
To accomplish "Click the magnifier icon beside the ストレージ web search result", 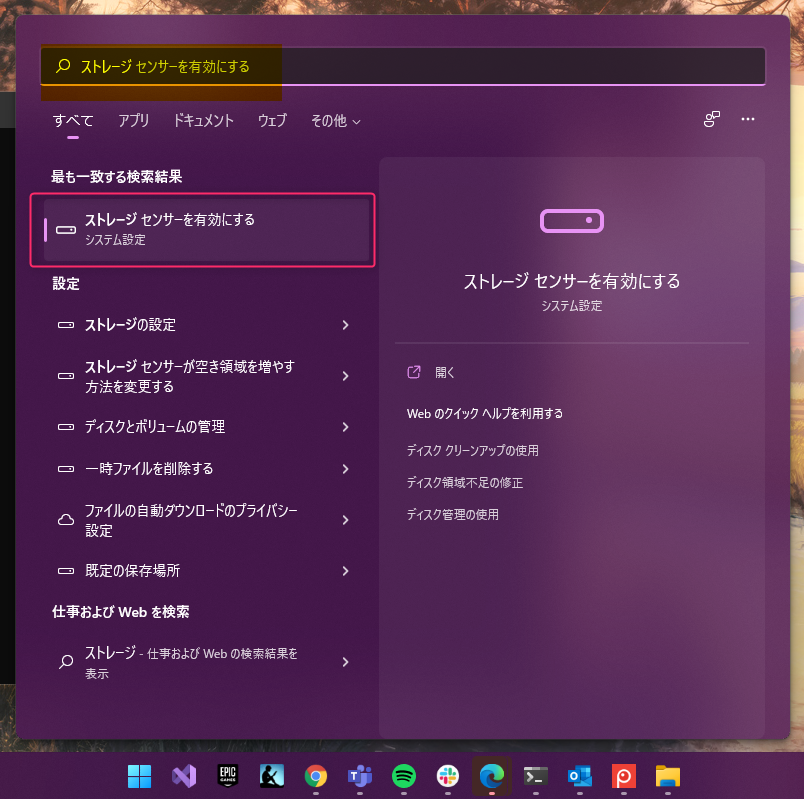I will click(69, 662).
